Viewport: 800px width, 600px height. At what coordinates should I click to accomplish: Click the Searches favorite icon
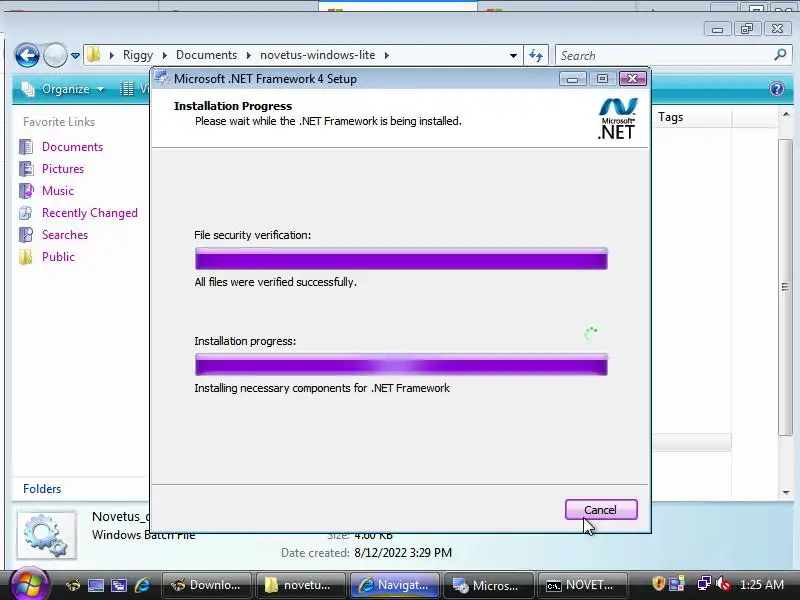(x=26, y=235)
